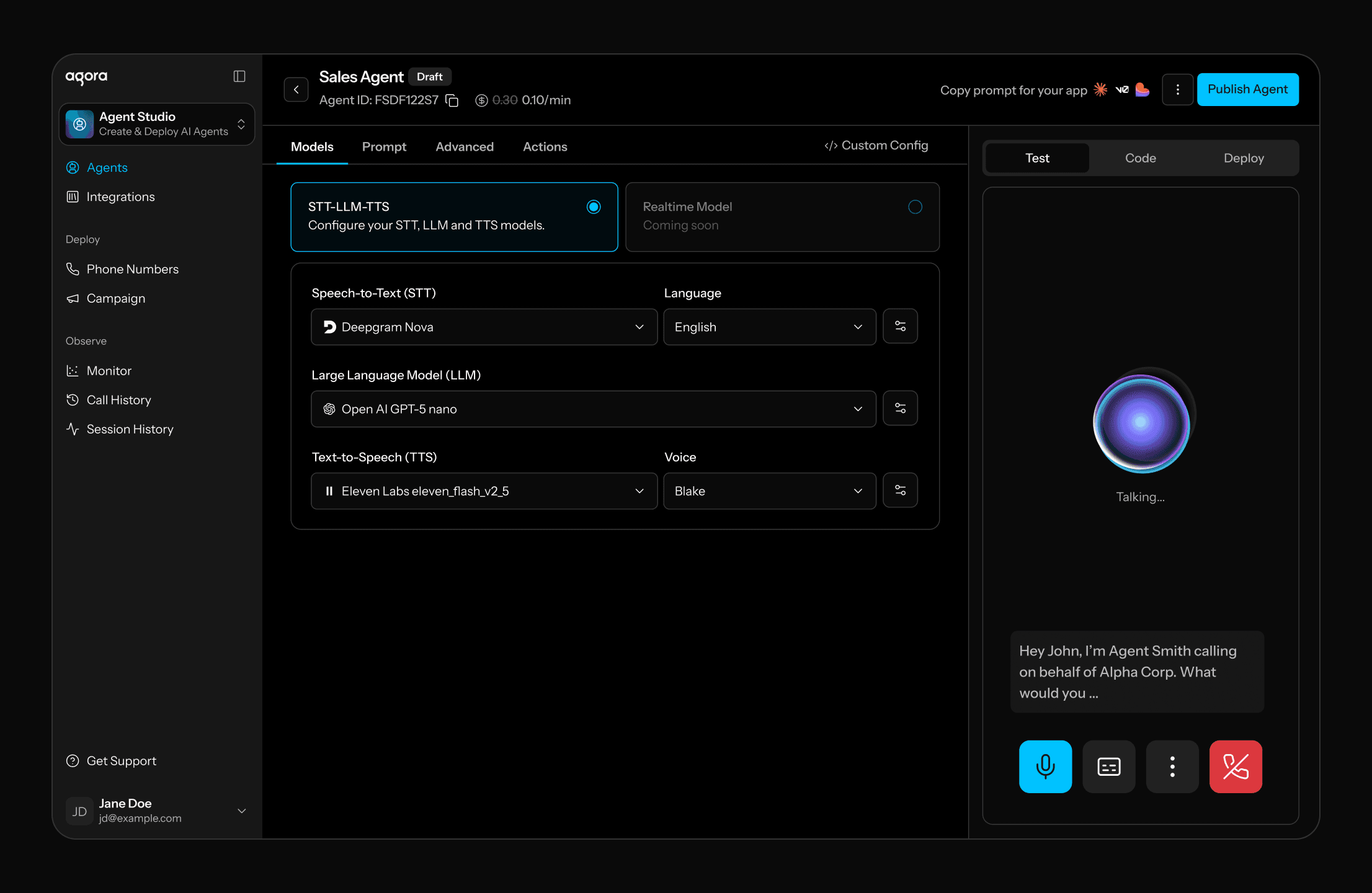Select the STT-LLM-TTS radio button
Image resolution: width=1372 pixels, height=893 pixels.
point(594,207)
